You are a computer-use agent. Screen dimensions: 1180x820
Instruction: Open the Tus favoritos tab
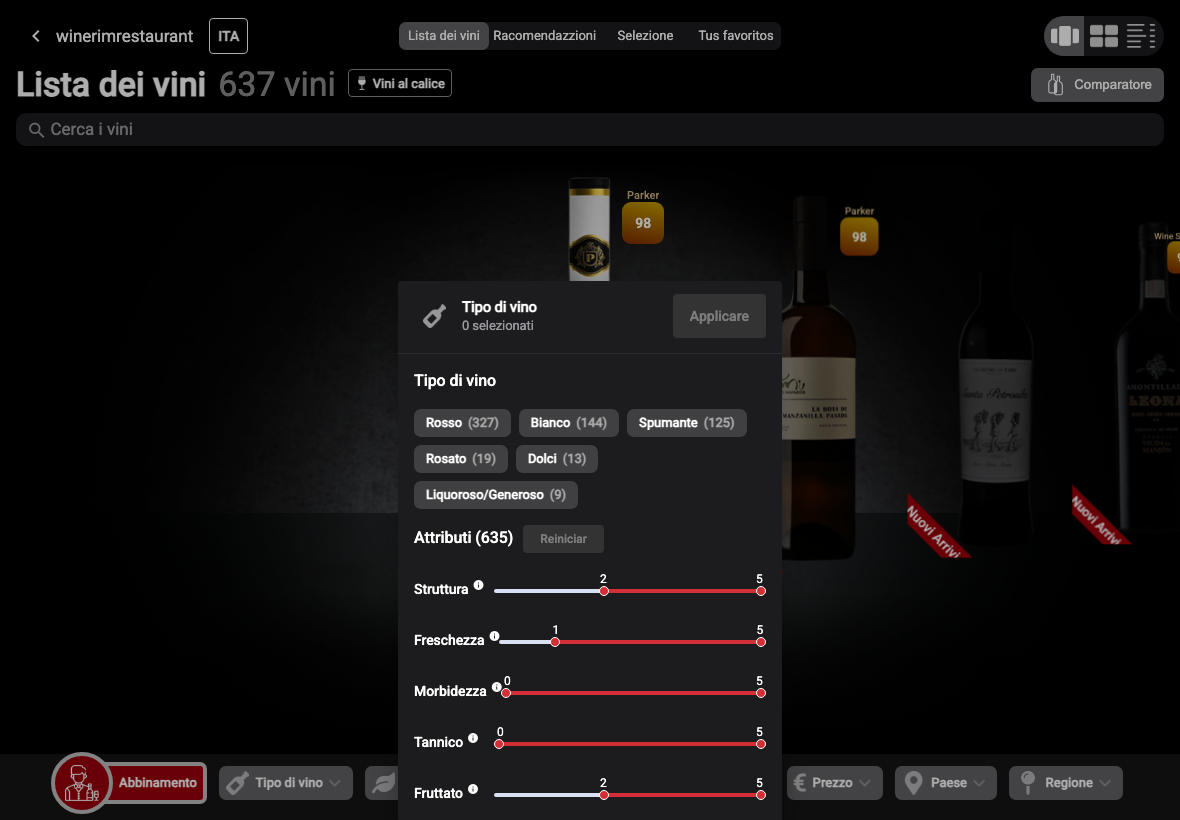click(x=735, y=35)
